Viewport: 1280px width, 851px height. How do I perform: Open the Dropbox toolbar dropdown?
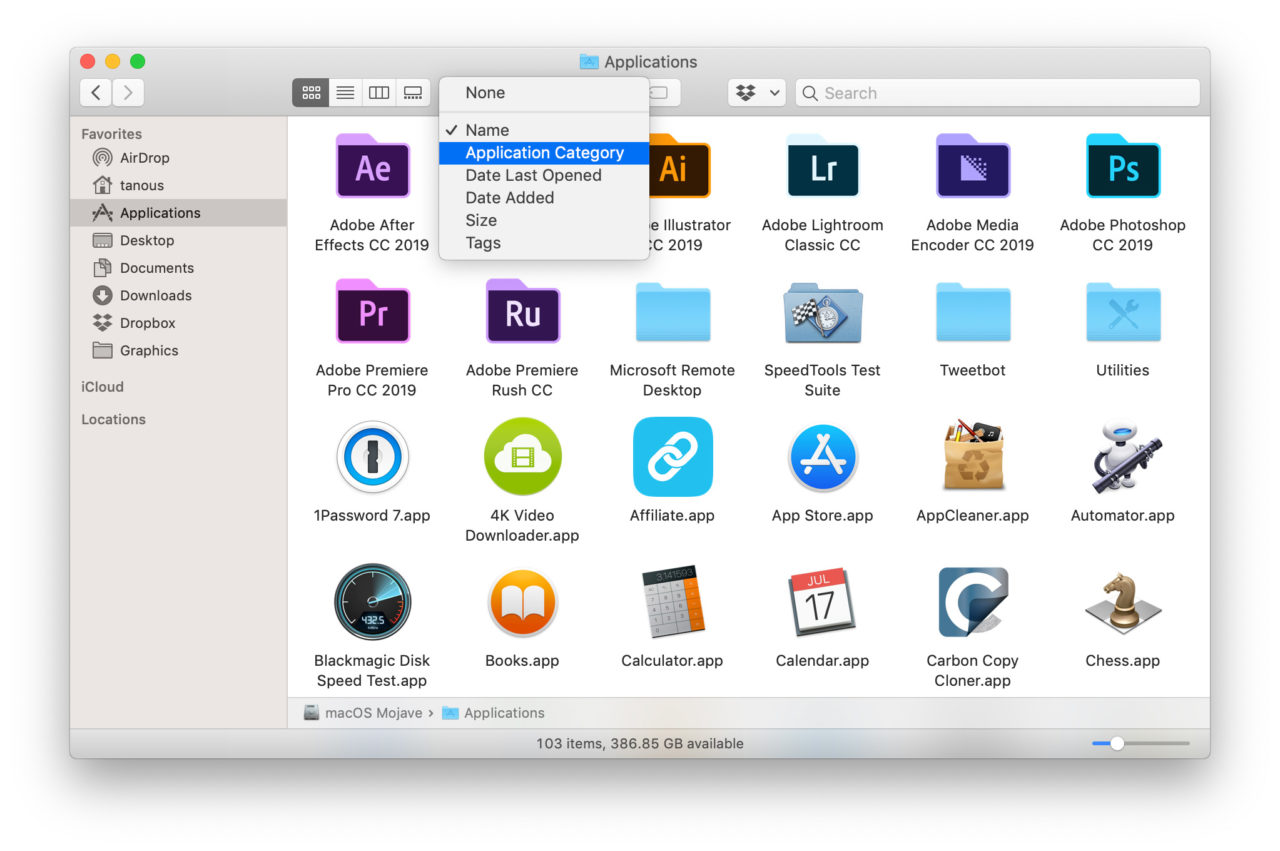click(x=756, y=93)
